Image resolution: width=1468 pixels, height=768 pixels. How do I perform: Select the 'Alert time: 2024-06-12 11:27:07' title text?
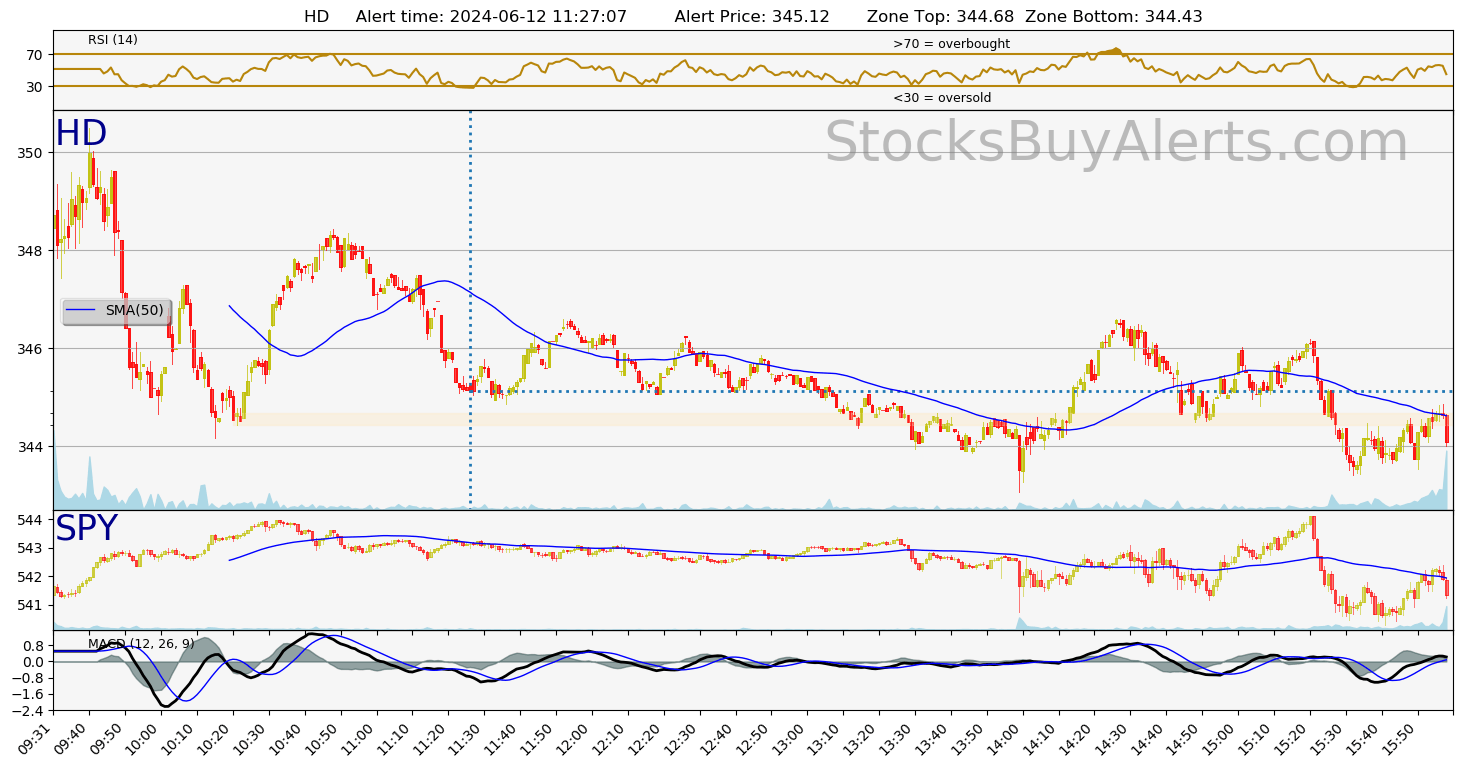[x=491, y=17]
